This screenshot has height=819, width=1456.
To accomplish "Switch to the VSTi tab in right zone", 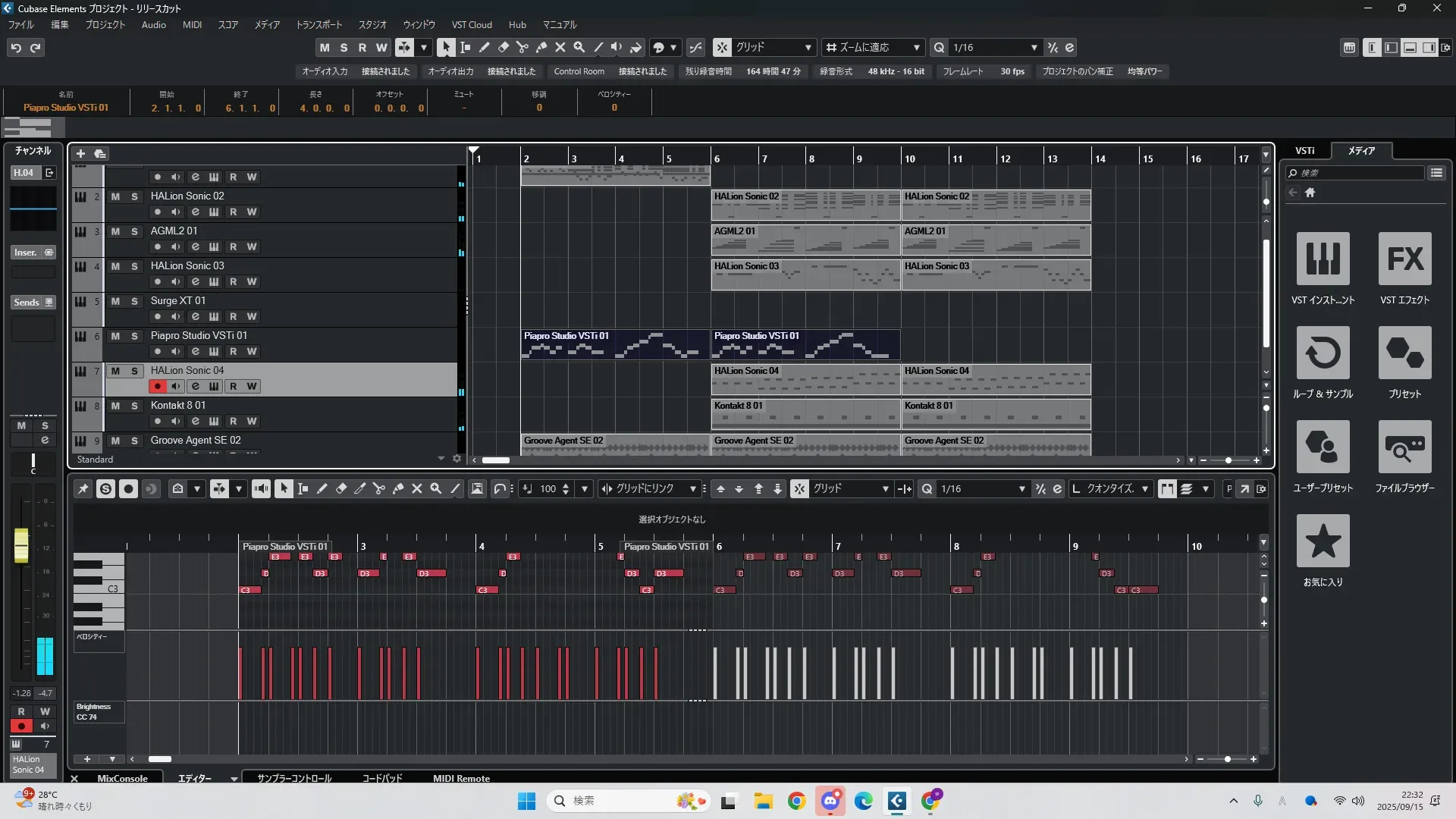I will (x=1304, y=150).
